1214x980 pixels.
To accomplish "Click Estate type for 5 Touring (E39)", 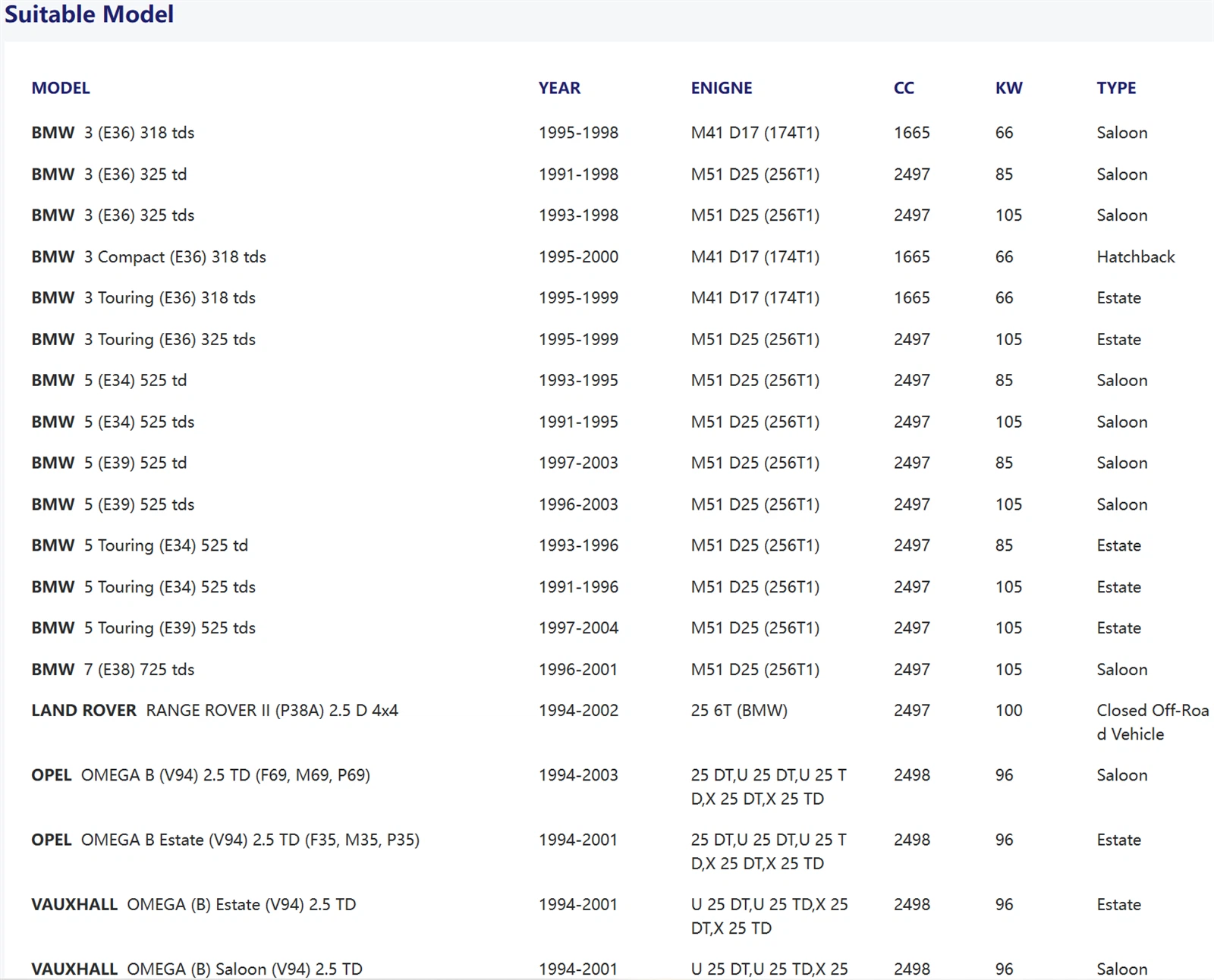I will 1118,628.
